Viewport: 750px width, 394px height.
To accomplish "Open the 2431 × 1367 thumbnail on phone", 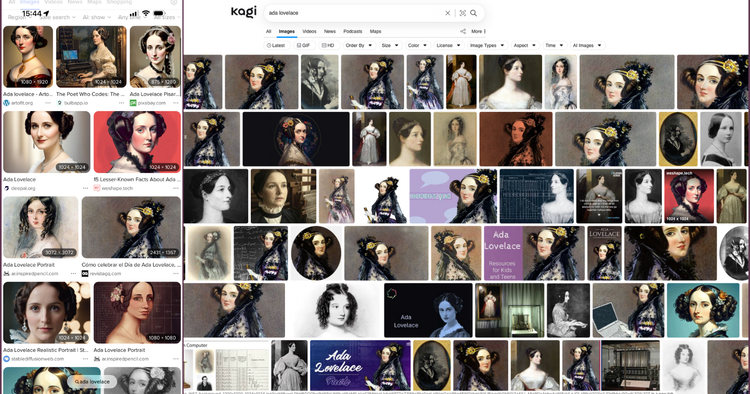I will pos(132,228).
